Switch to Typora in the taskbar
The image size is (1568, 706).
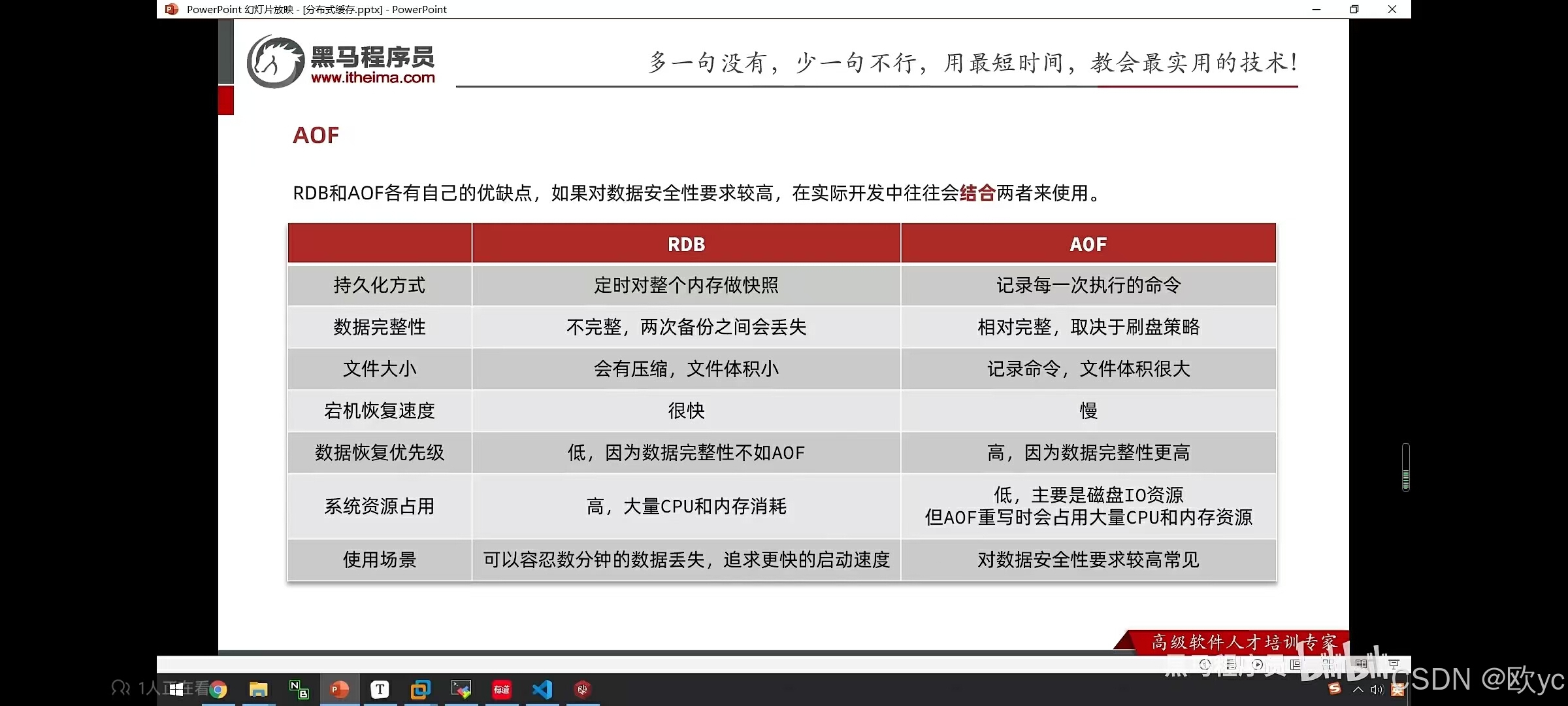(x=380, y=689)
